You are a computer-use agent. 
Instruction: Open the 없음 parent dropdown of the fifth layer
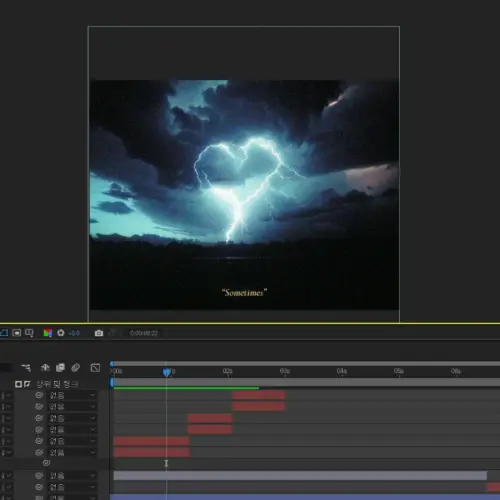click(72, 441)
